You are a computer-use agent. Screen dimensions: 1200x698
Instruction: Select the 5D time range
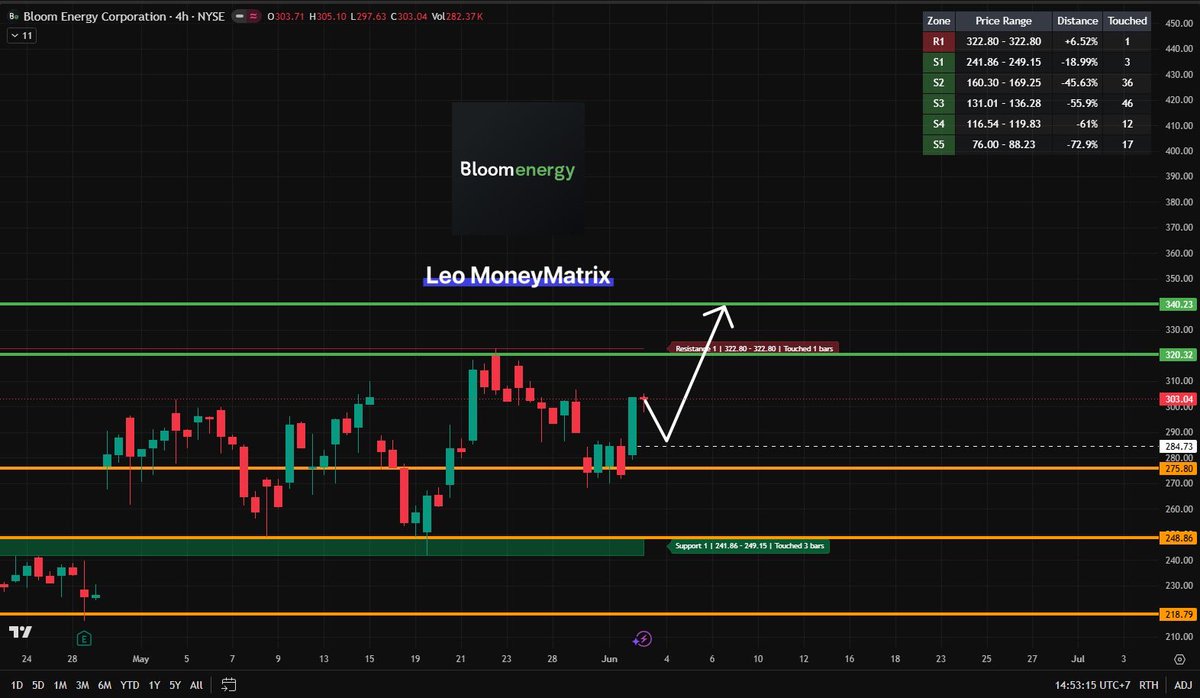[38, 685]
